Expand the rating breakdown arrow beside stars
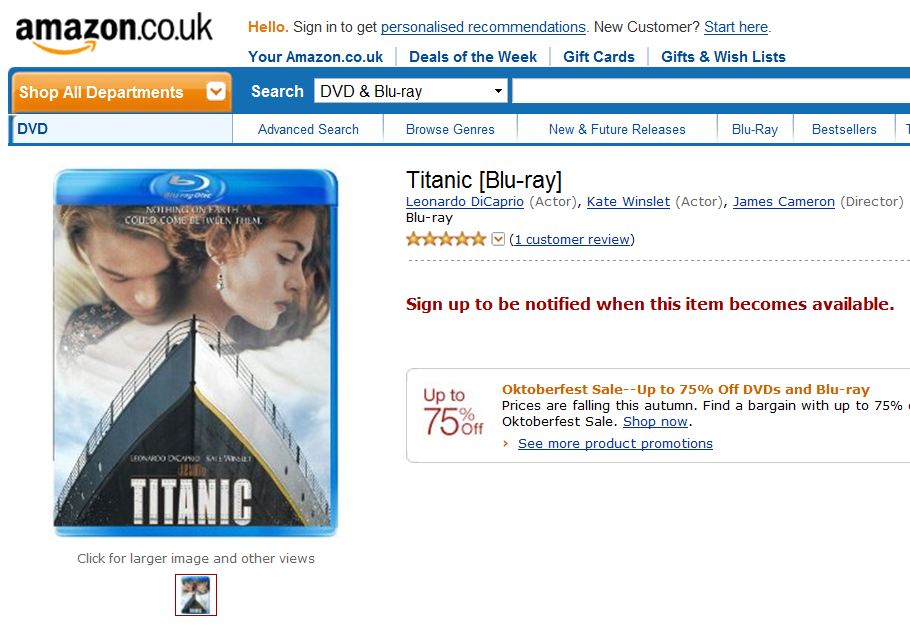This screenshot has height=629, width=910. 498,239
